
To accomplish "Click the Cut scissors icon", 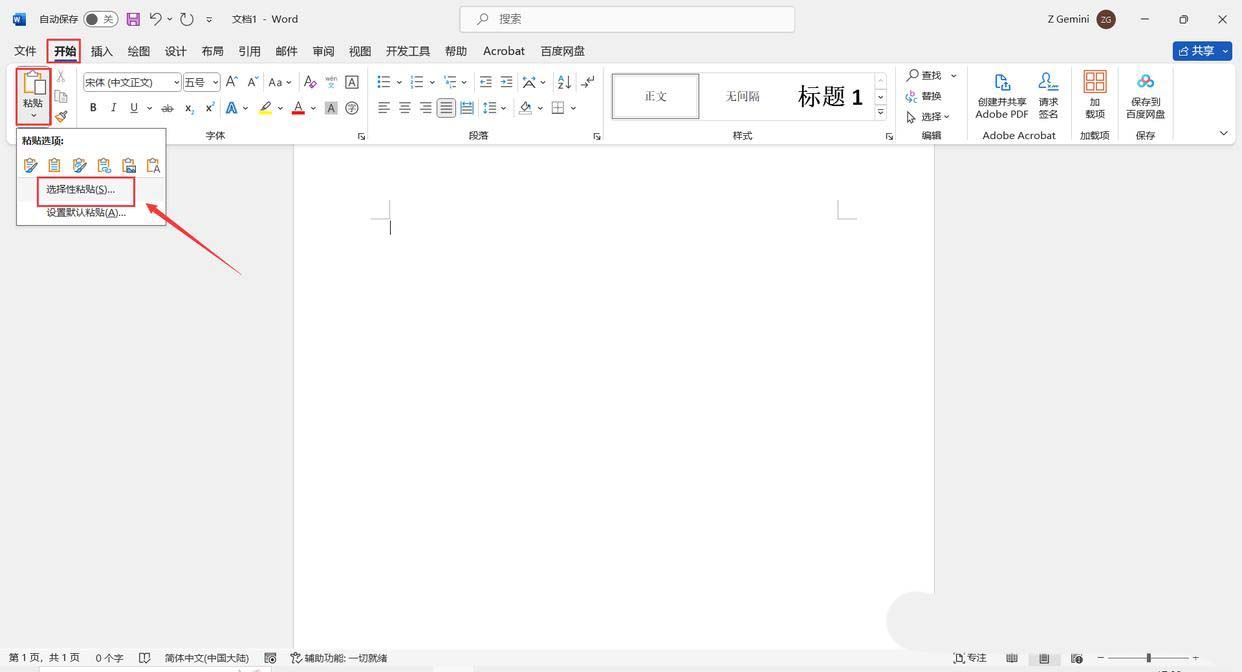I will point(61,77).
